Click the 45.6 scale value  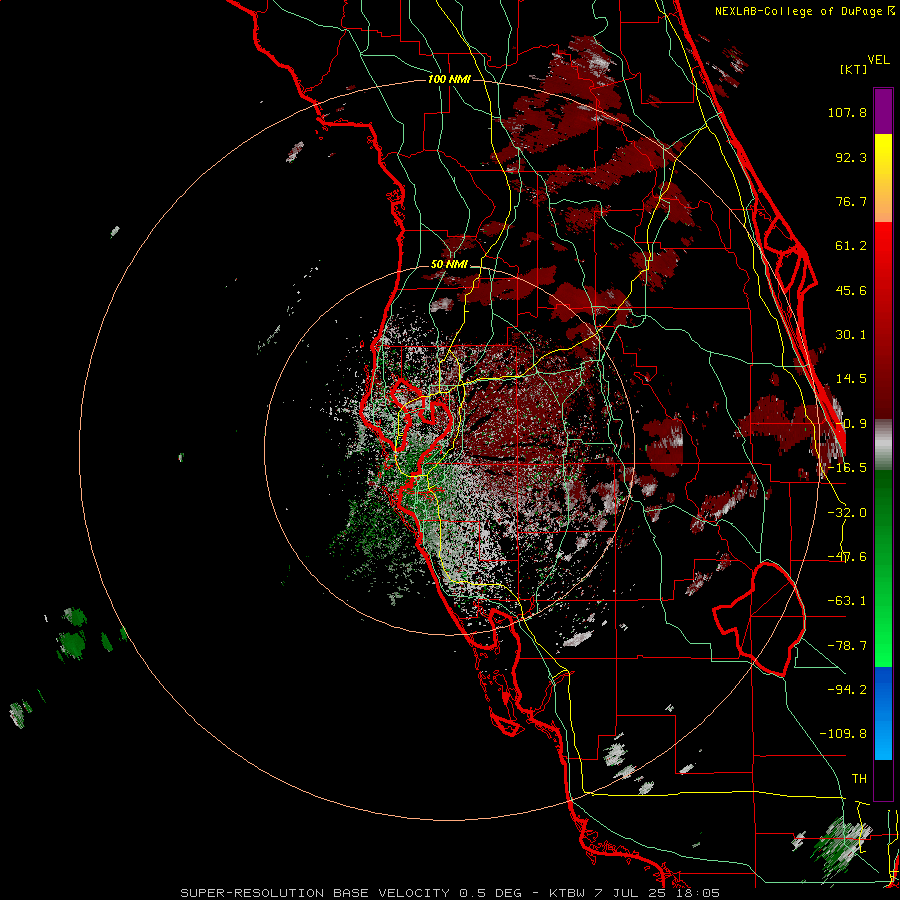point(851,290)
